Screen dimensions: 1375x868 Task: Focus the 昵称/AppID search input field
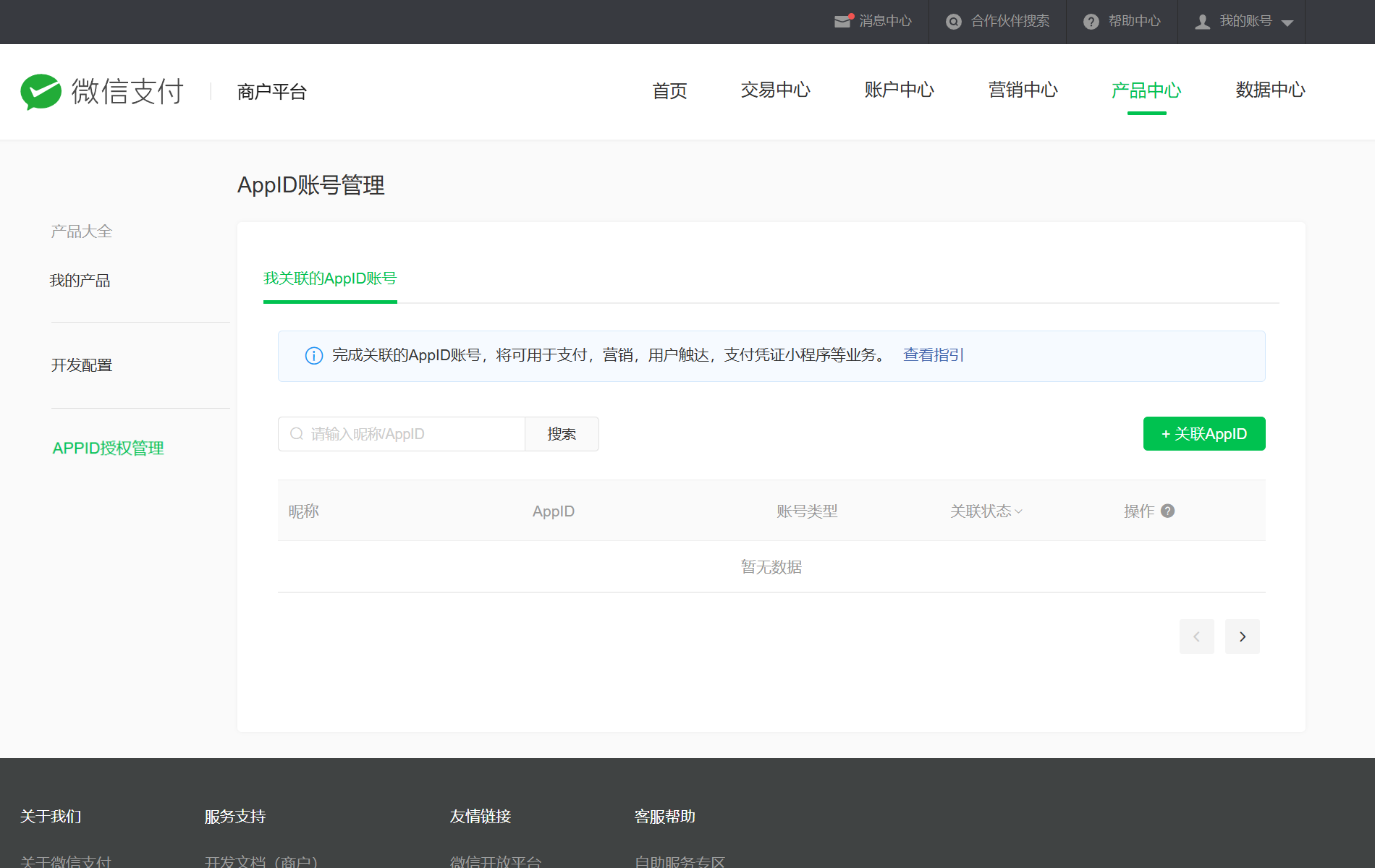click(402, 434)
